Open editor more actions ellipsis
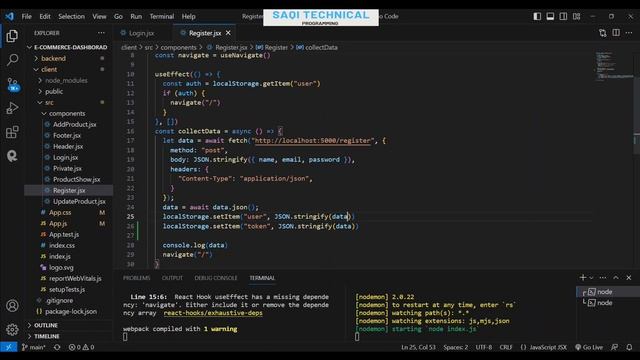Screen dimensions: 640x360 629,33
